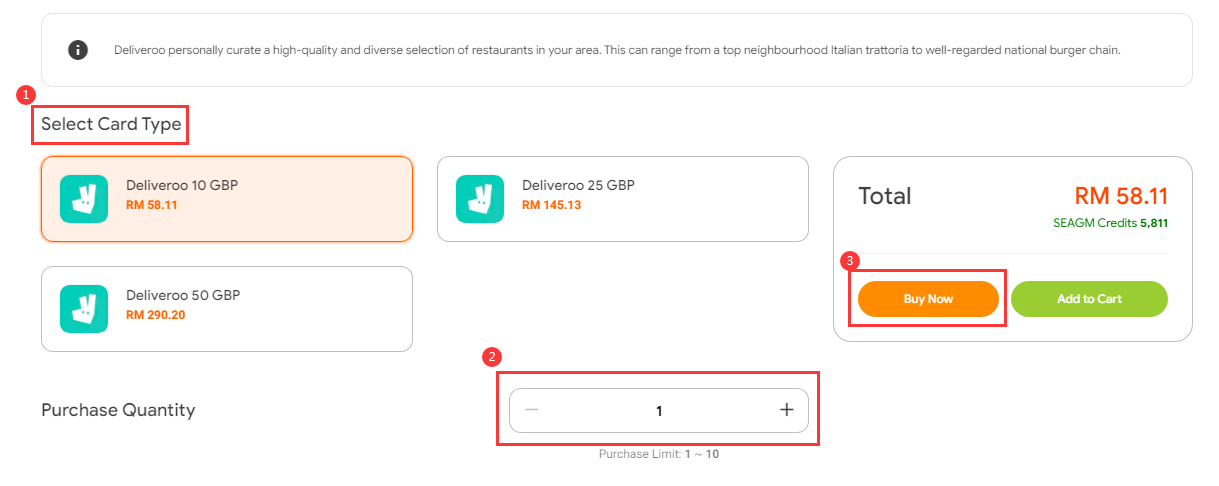Click the RM 58.11 total price
The height and width of the screenshot is (486, 1219).
coord(1121,196)
